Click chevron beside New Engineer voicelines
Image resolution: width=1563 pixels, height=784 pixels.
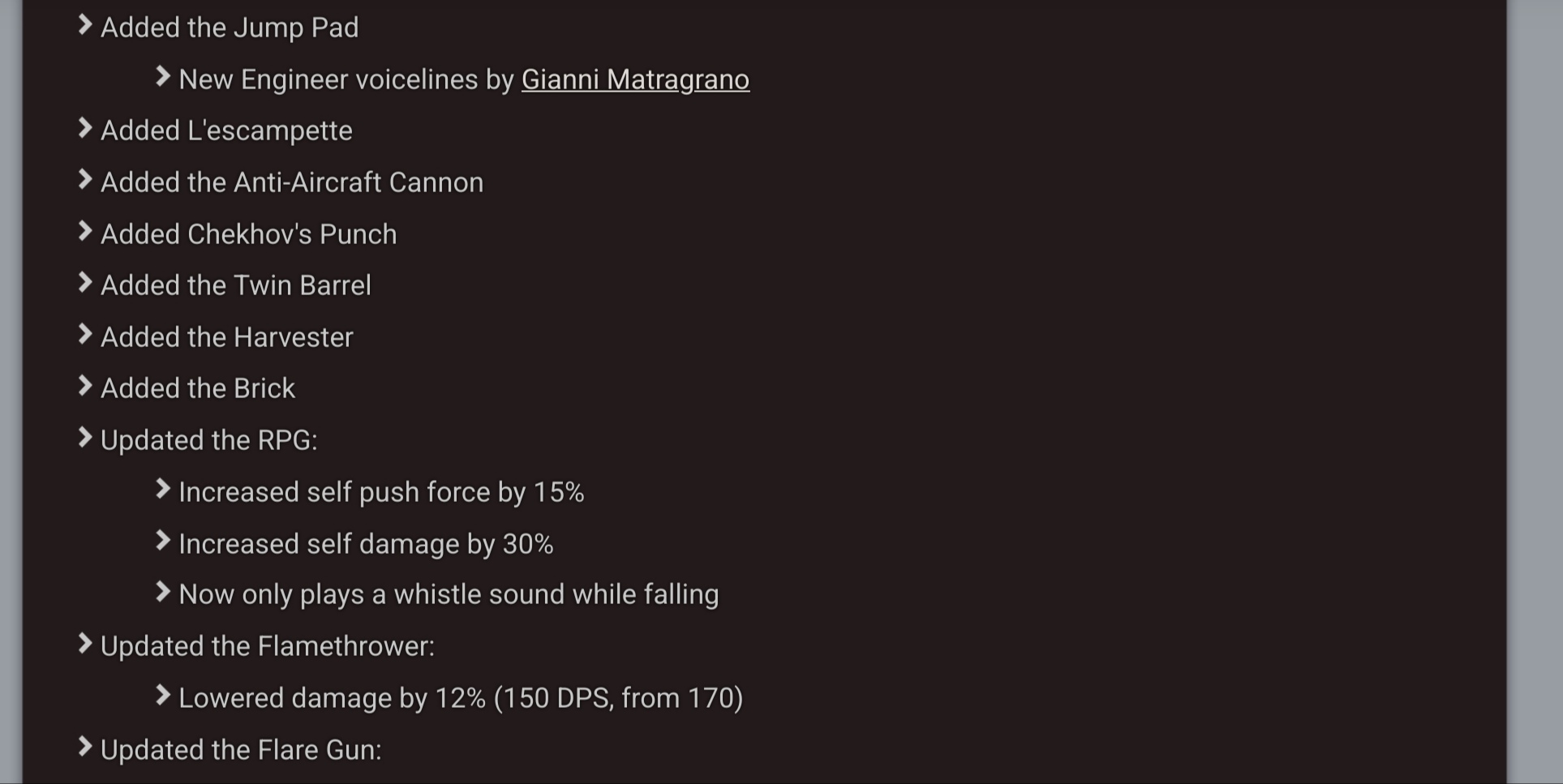[163, 77]
